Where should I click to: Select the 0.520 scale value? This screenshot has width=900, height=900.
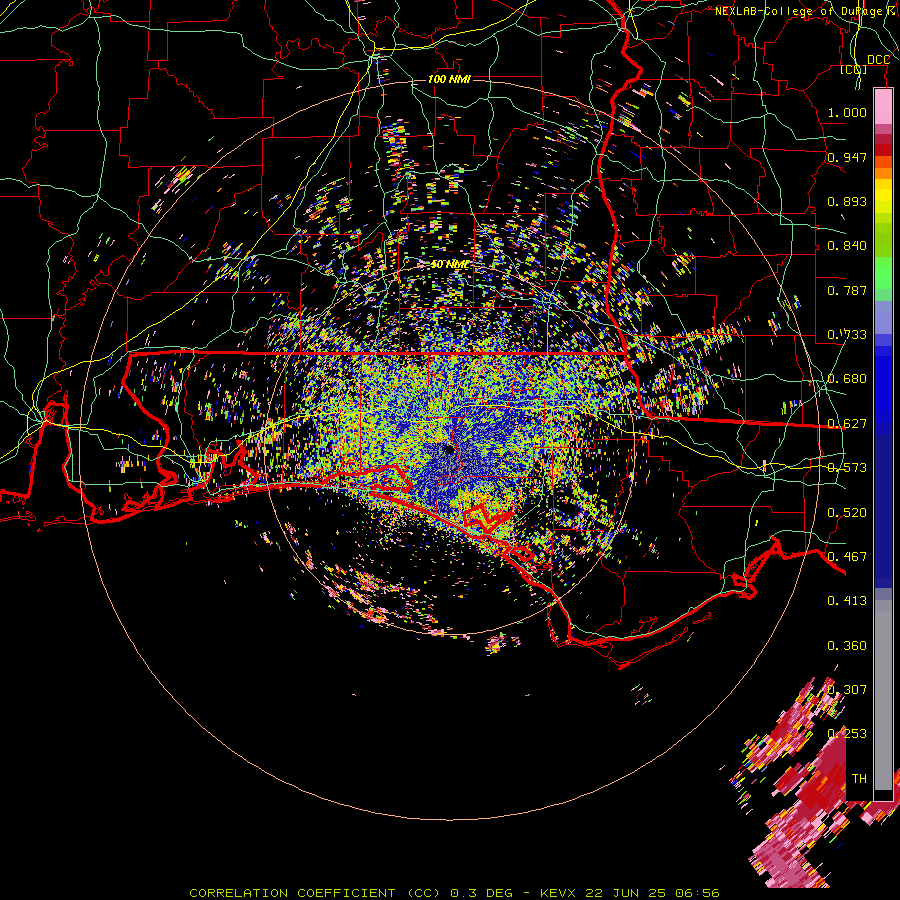point(847,512)
